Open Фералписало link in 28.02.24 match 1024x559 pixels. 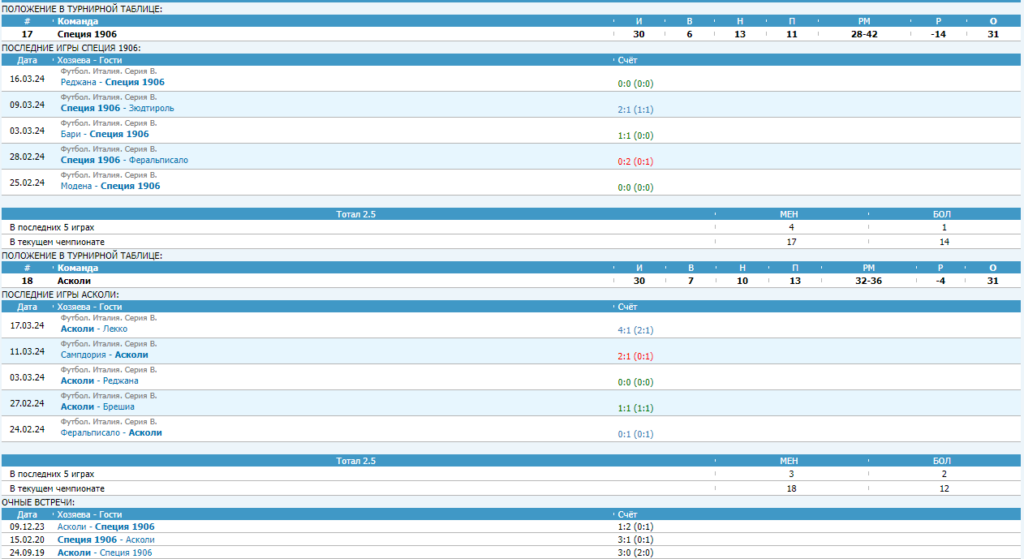(x=158, y=160)
